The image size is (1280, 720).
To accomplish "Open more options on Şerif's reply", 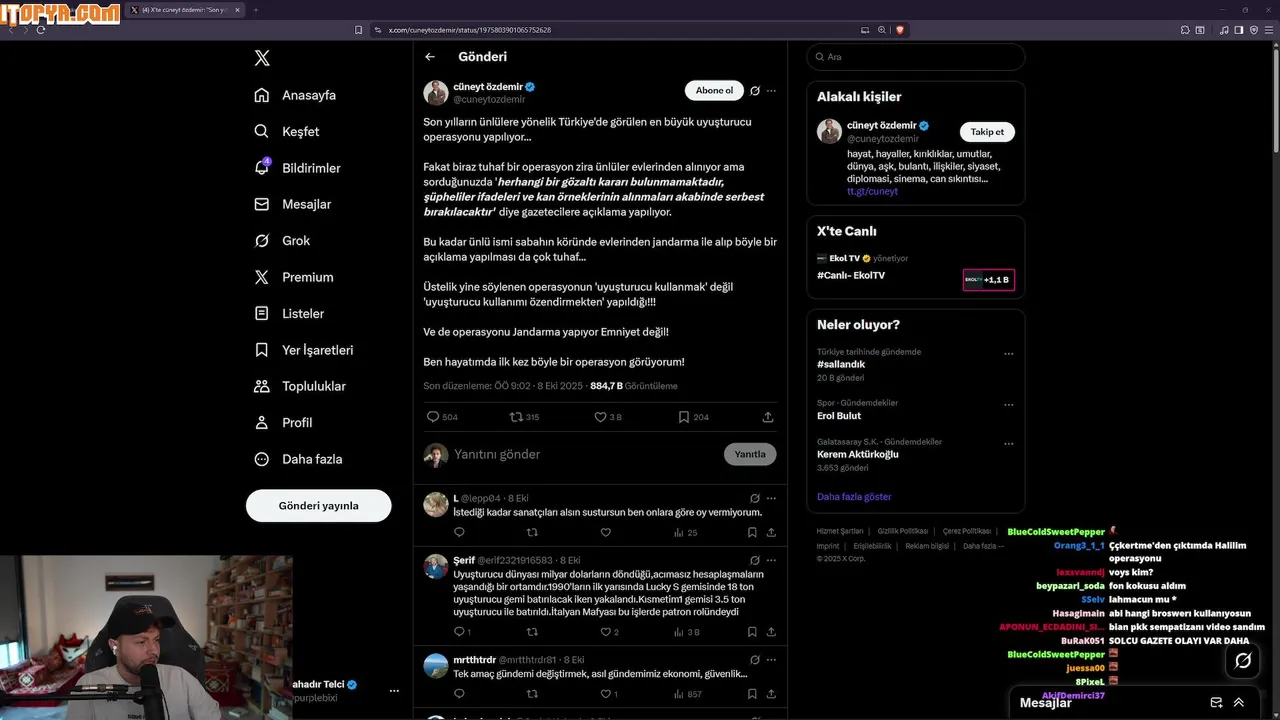I will 771,560.
